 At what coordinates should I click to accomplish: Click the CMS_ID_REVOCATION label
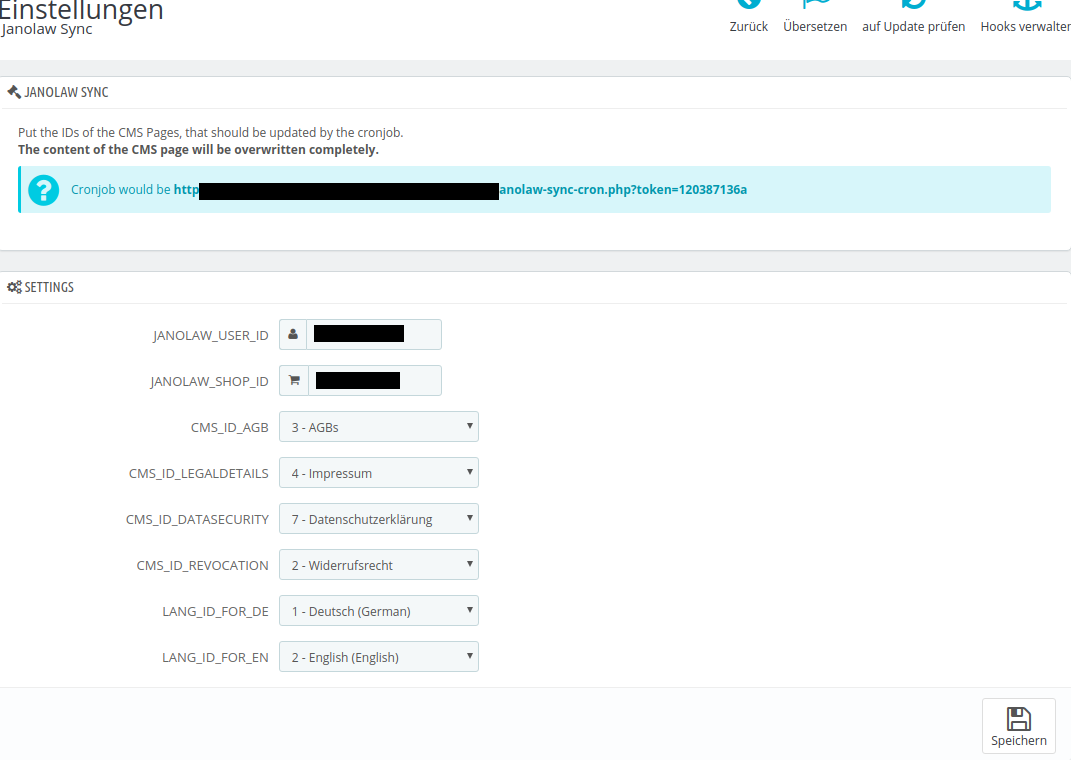coord(202,565)
